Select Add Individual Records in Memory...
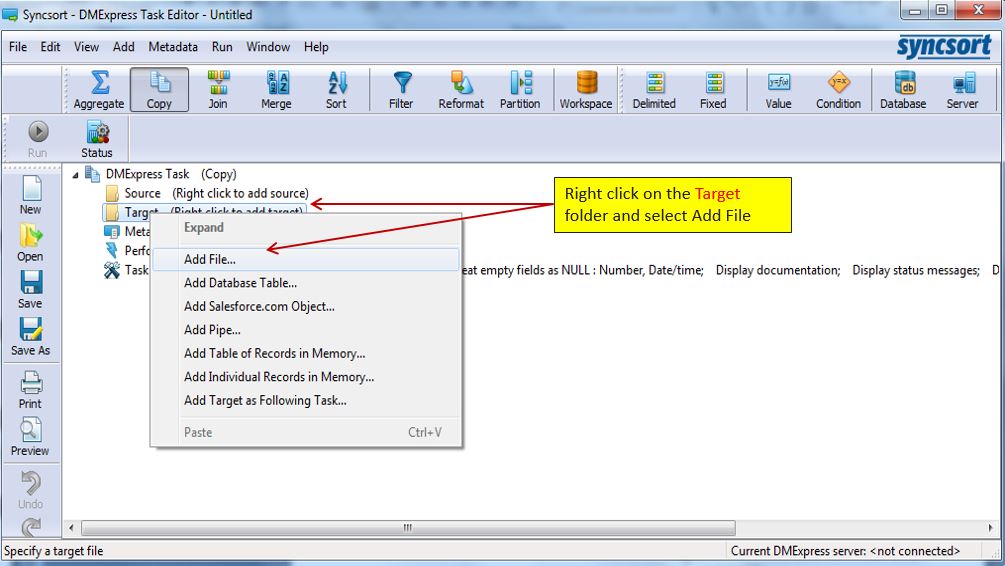 click(306, 377)
